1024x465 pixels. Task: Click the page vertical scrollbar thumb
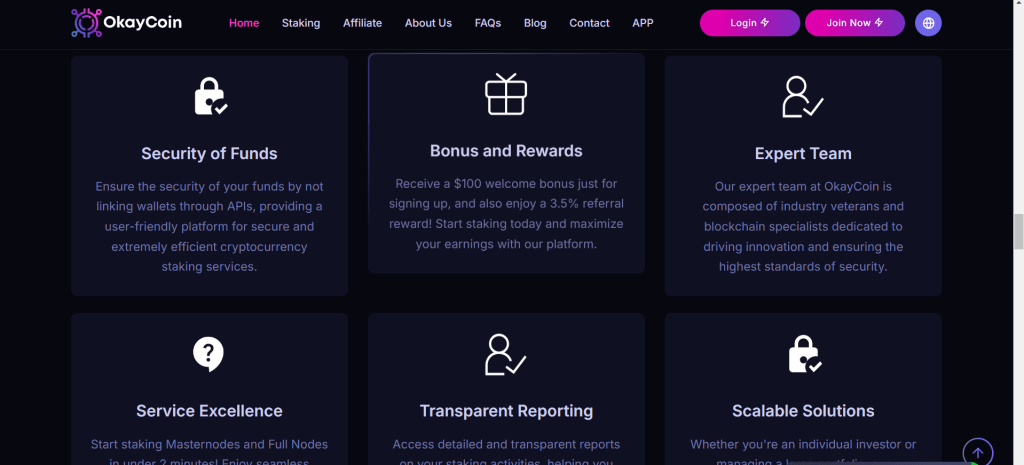1018,231
